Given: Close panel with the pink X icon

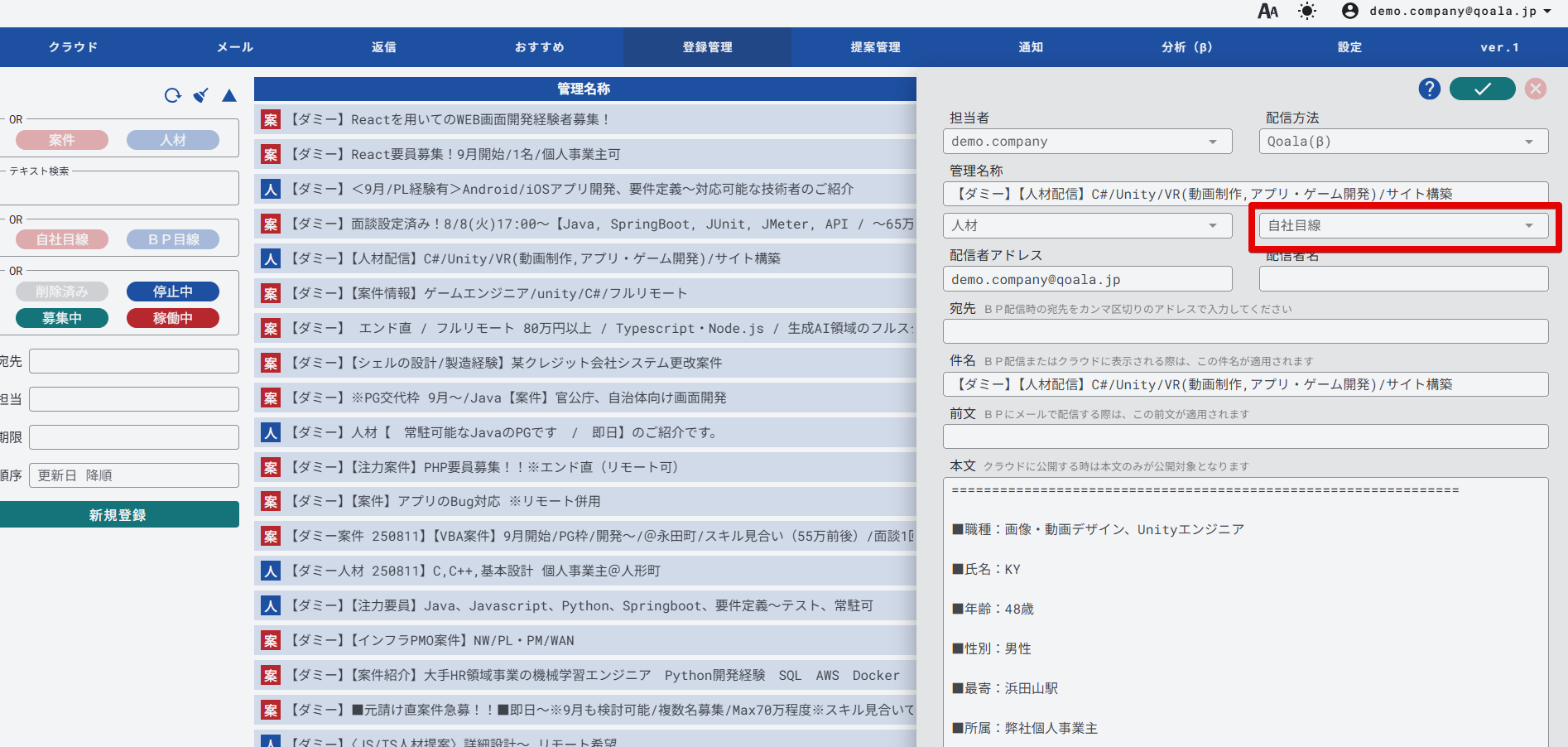Looking at the screenshot, I should pos(1536,89).
